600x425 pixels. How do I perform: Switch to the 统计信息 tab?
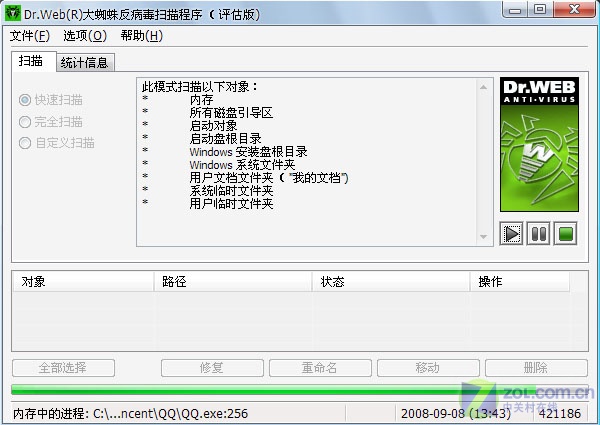85,62
